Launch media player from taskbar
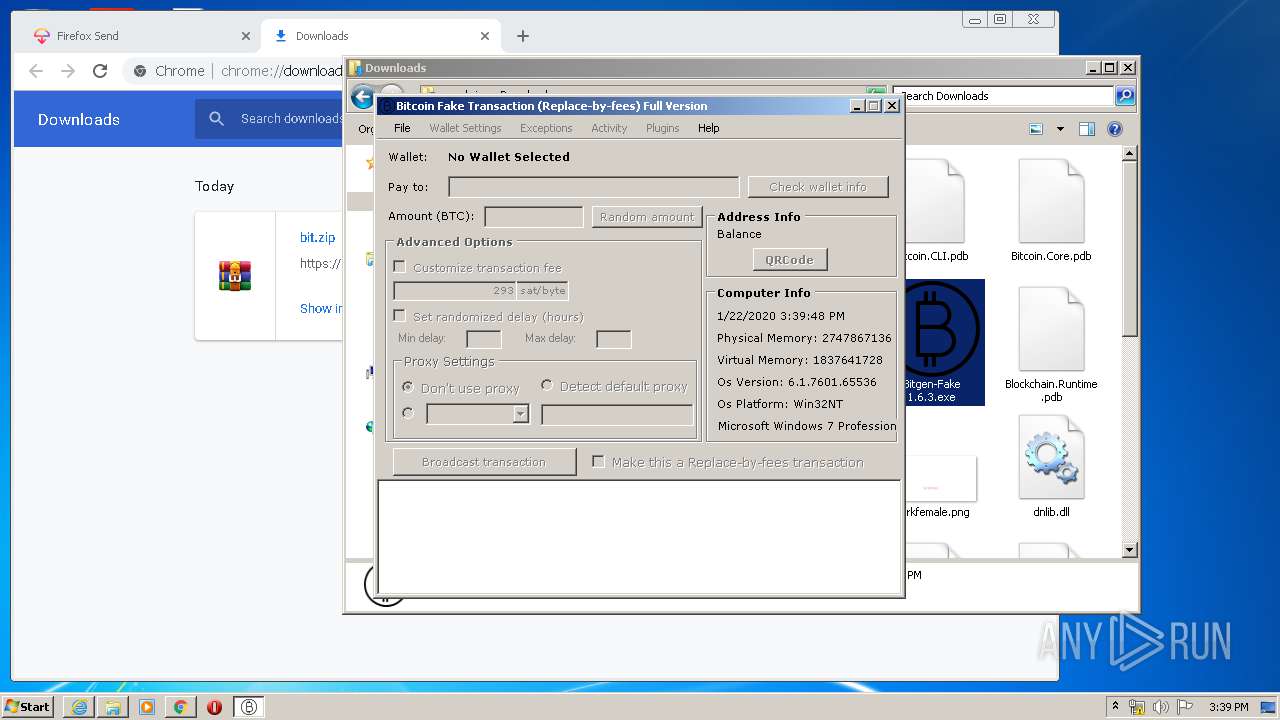This screenshot has height=720, width=1280. coord(147,707)
